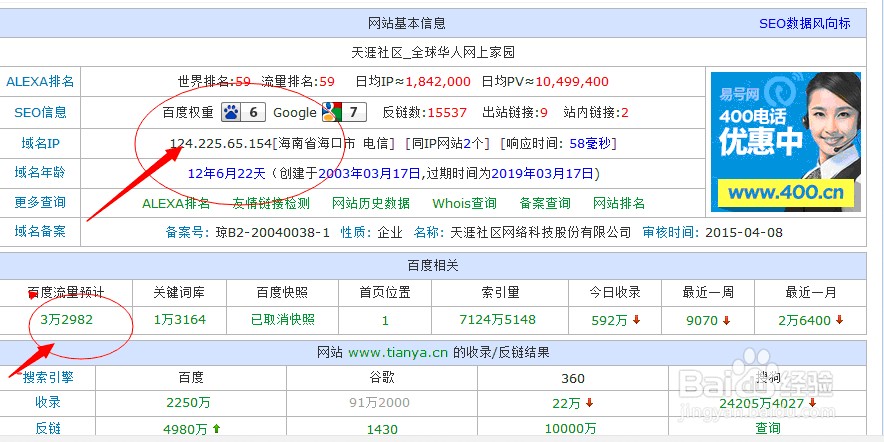Click 360 backlinks value 10000万

click(571, 429)
